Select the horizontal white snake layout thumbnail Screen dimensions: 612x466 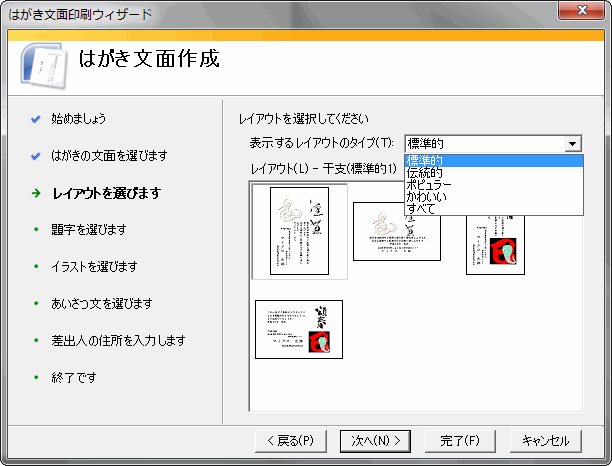(x=397, y=231)
